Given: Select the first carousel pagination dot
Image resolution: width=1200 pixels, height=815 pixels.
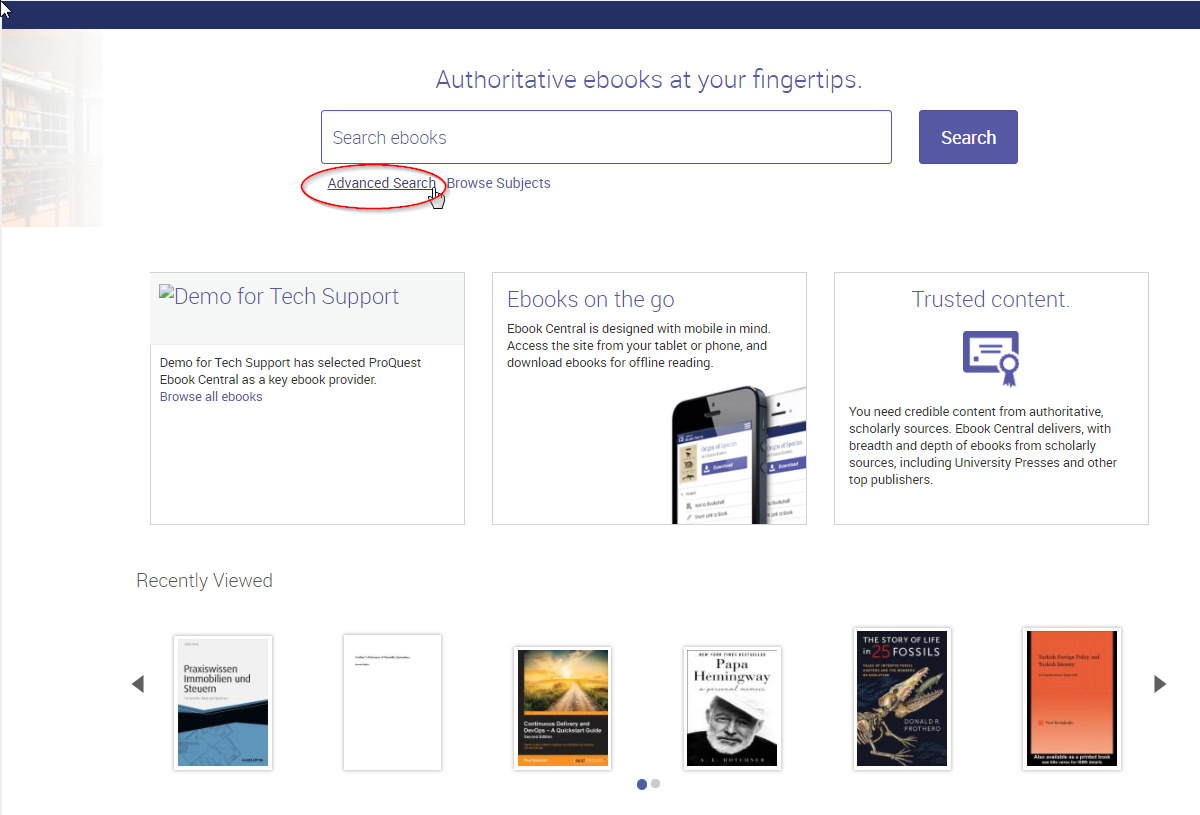Looking at the screenshot, I should tap(642, 784).
